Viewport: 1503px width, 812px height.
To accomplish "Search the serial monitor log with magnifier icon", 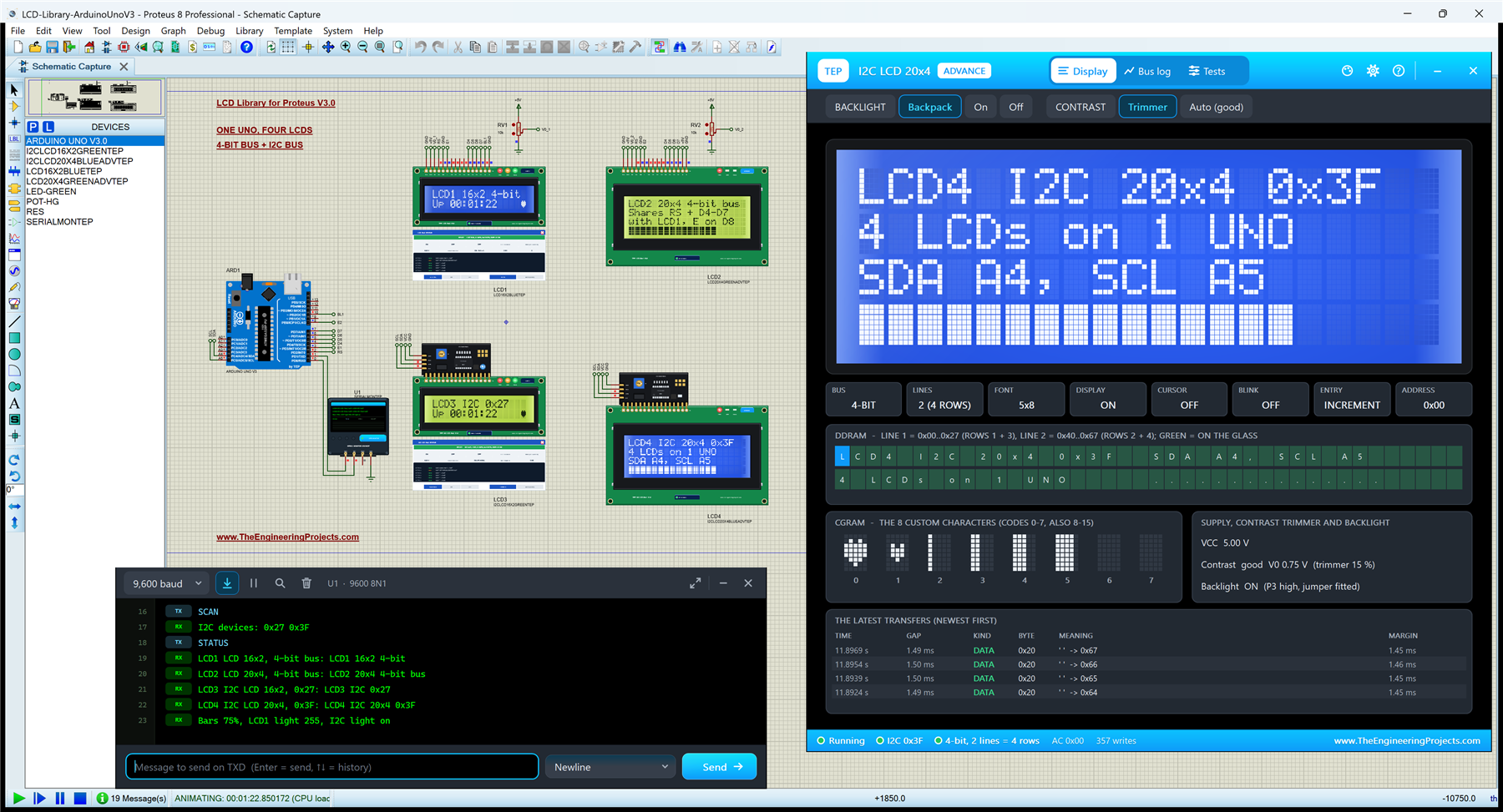I will tap(280, 583).
